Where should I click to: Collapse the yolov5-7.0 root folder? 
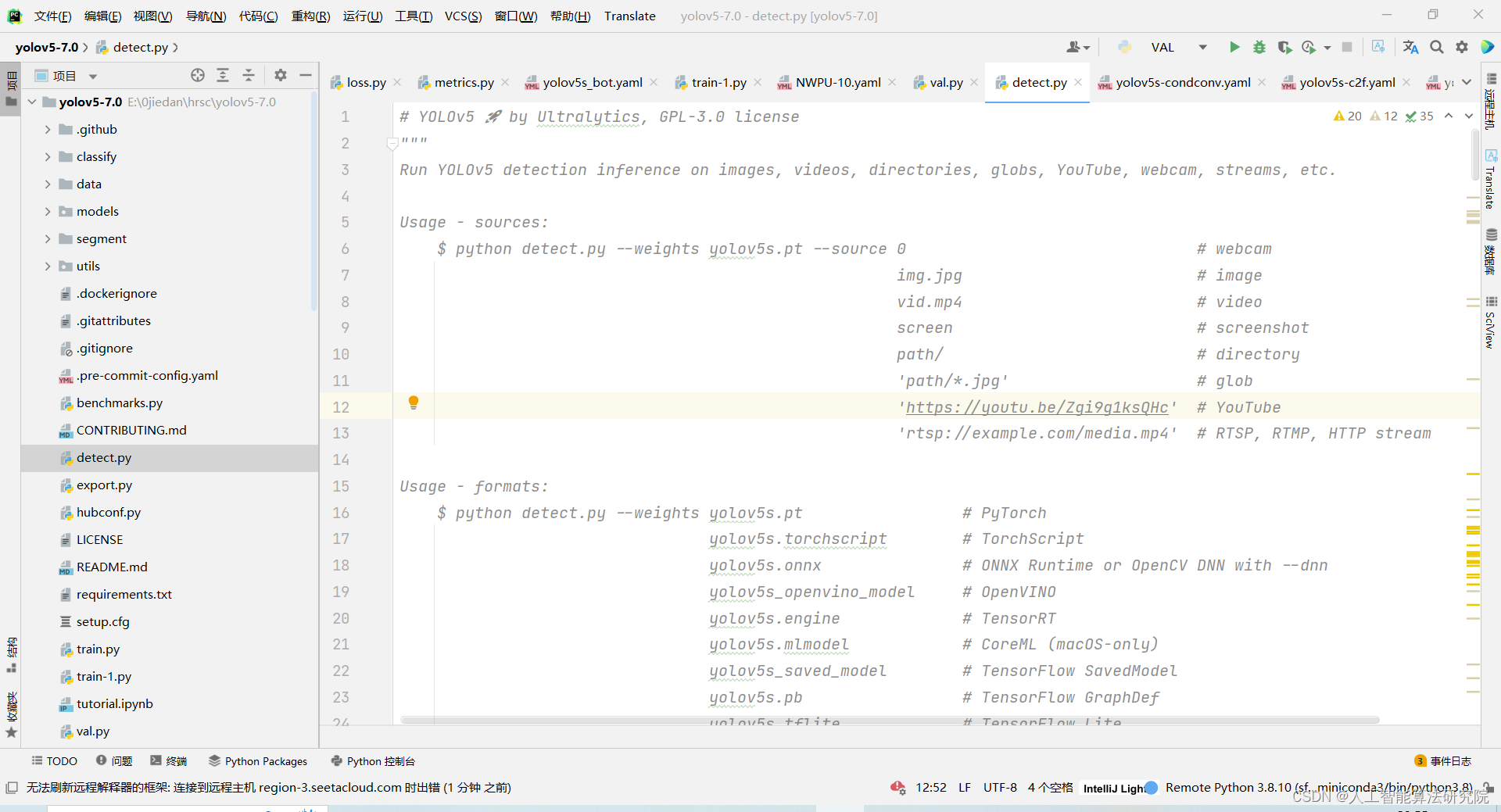[x=32, y=102]
